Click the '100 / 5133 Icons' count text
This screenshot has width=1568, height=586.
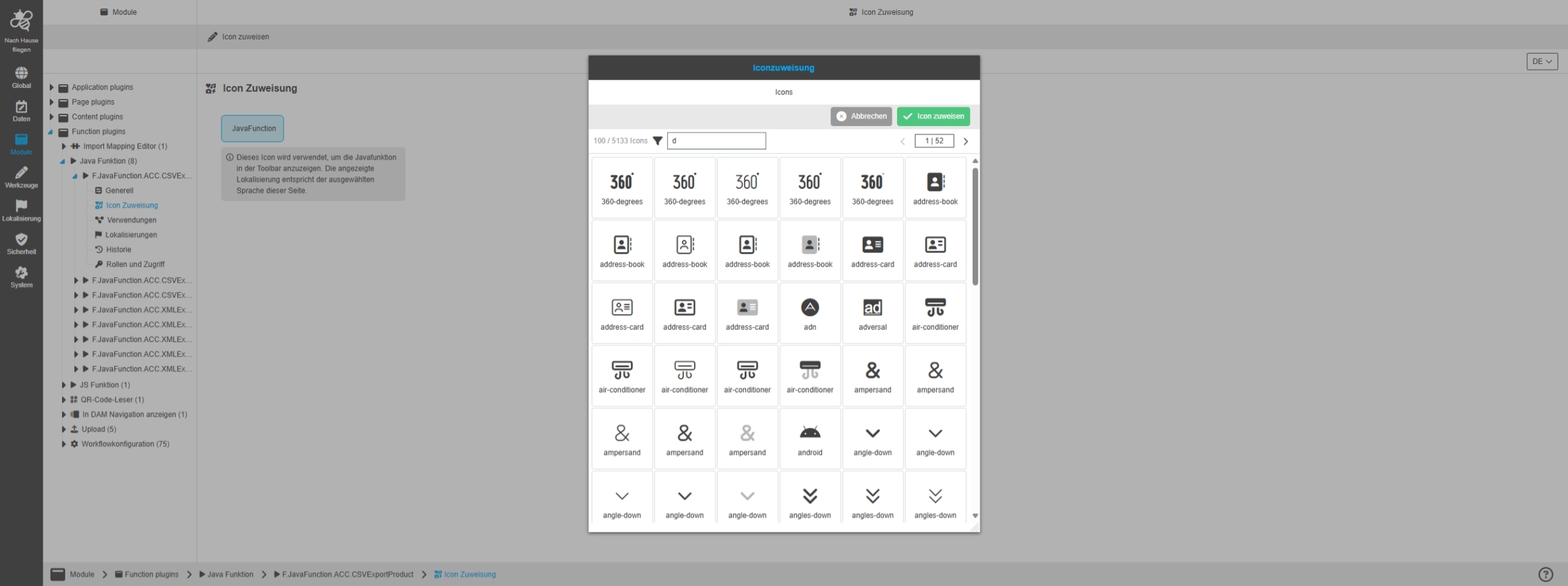point(620,141)
